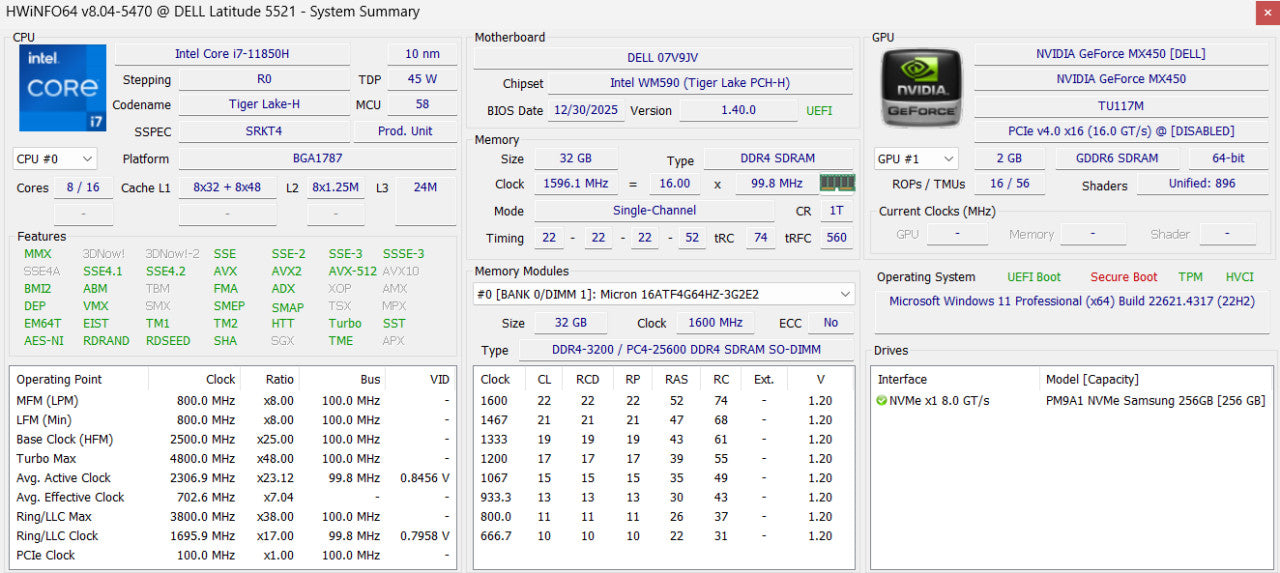Select the PCIe Clock row
This screenshot has width=1280, height=573.
[x=233, y=556]
